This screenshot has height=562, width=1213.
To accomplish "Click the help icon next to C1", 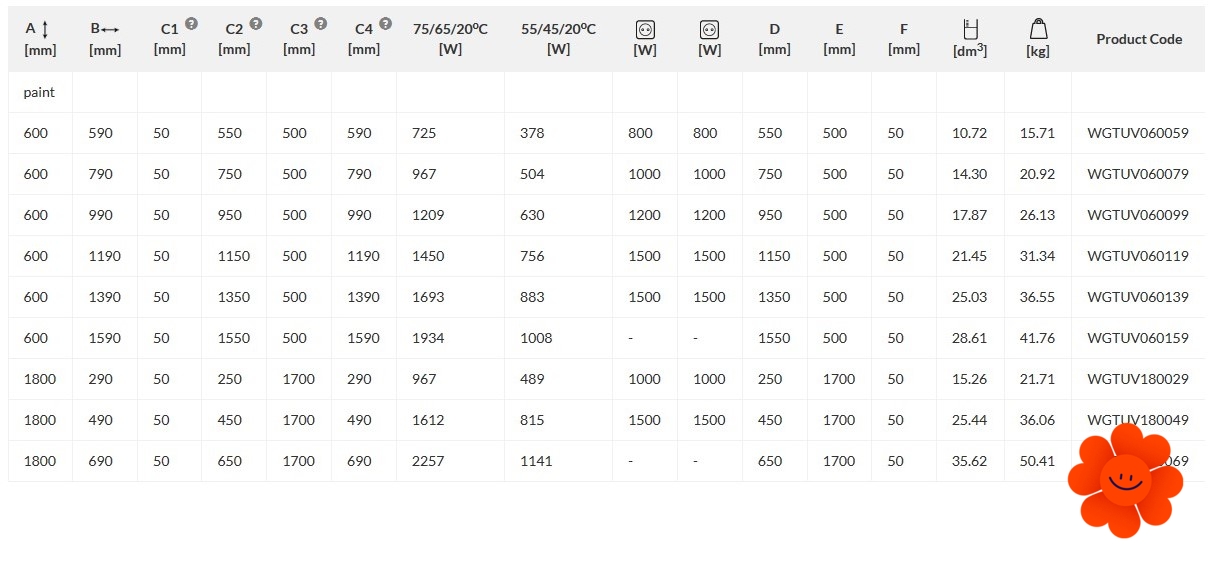I will click(x=191, y=23).
